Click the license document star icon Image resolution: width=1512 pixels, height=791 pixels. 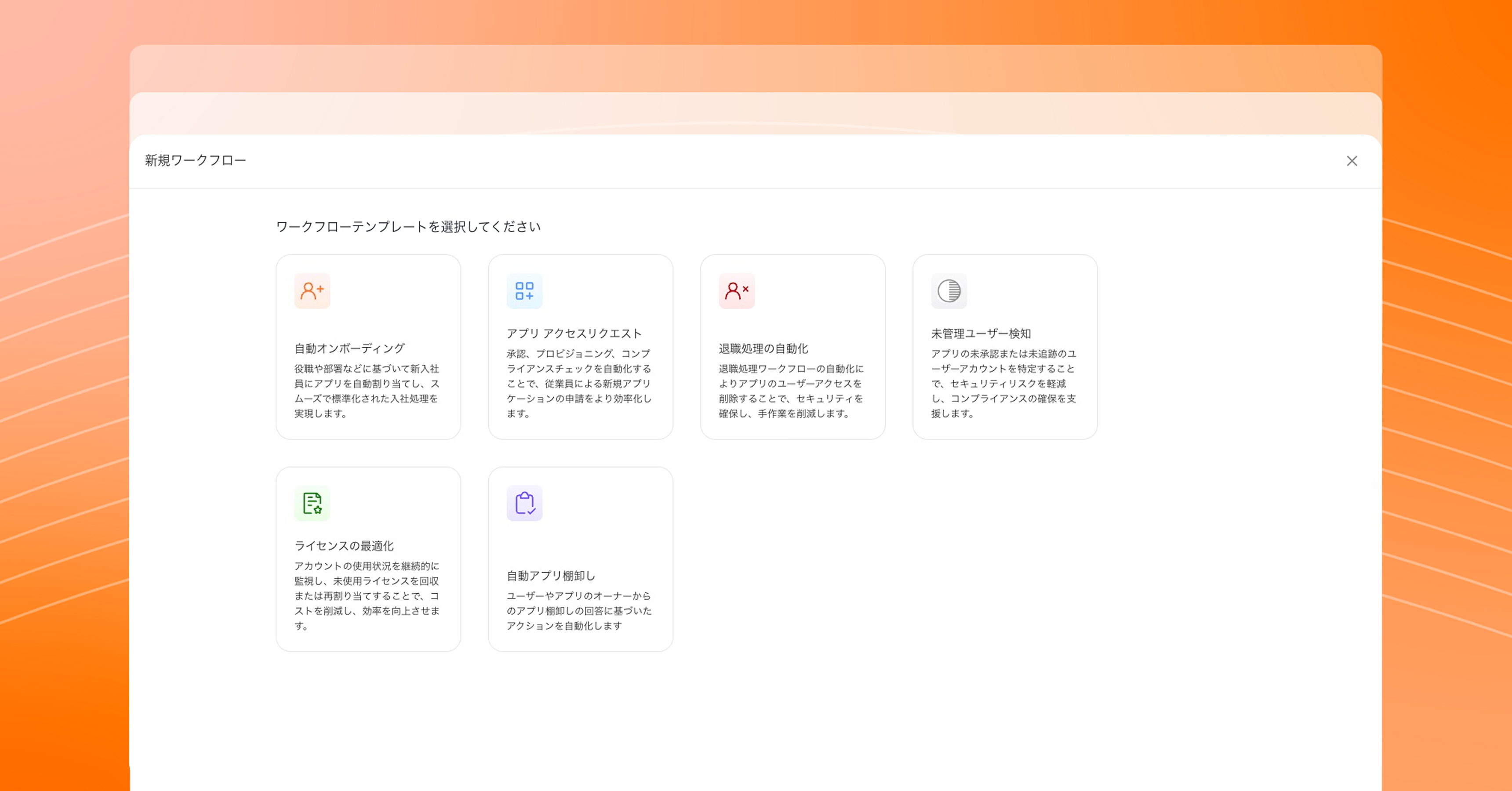(x=312, y=504)
